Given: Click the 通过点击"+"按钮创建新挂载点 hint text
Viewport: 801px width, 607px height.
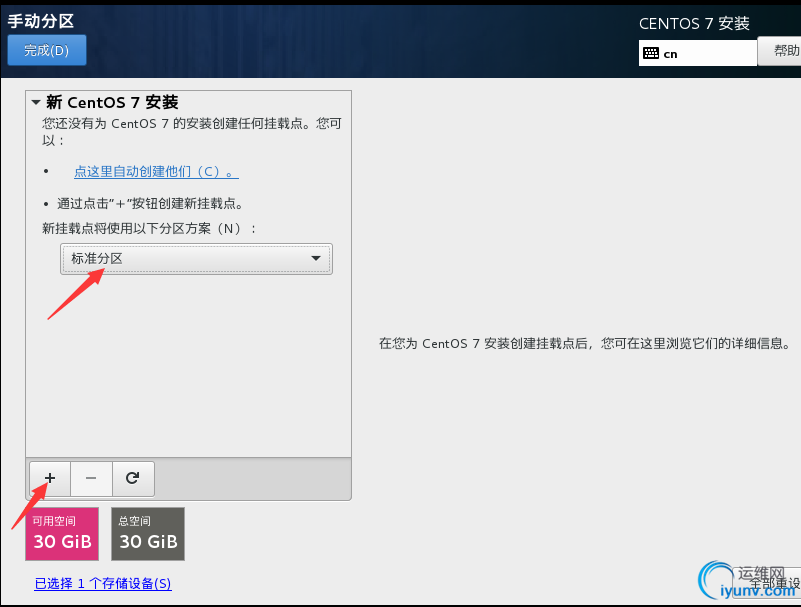Looking at the screenshot, I should (x=150, y=204).
